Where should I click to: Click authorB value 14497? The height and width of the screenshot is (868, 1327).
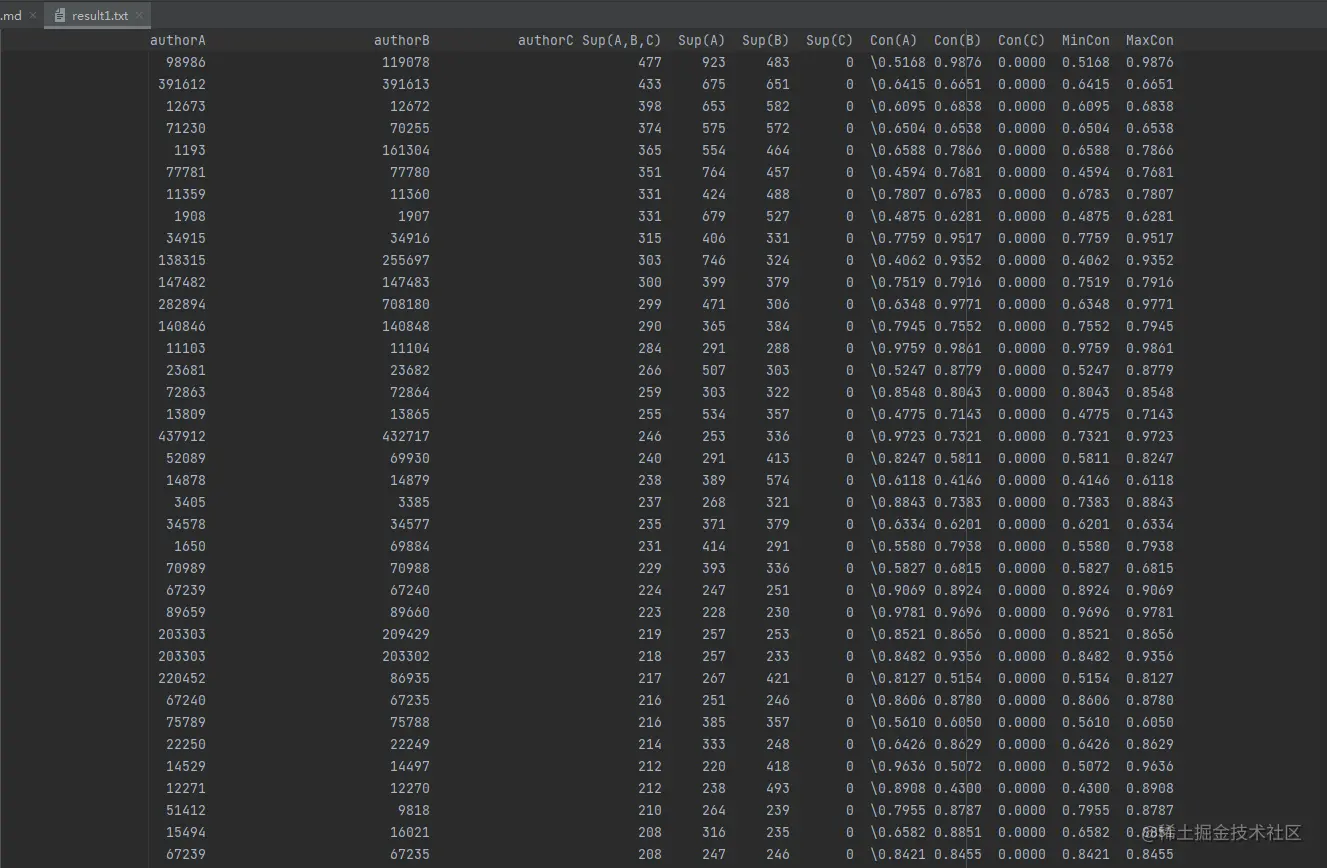pyautogui.click(x=410, y=766)
